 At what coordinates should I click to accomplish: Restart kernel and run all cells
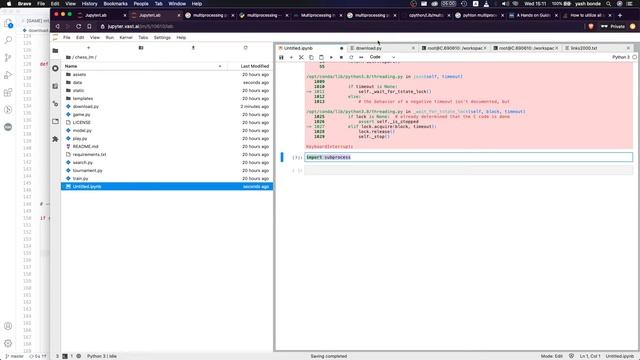[x=361, y=58]
